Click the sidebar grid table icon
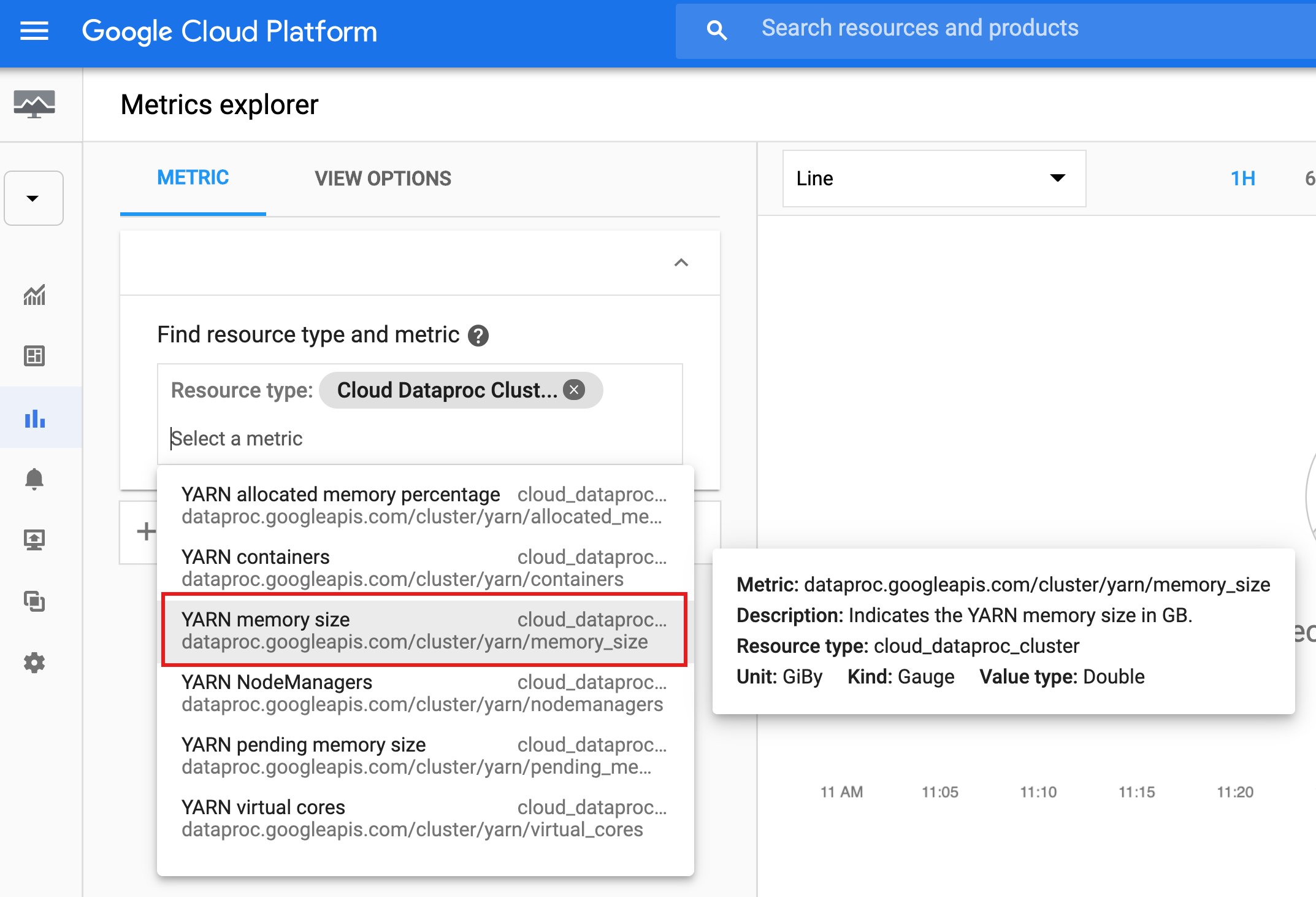Viewport: 1316px width, 897px height. tap(34, 356)
